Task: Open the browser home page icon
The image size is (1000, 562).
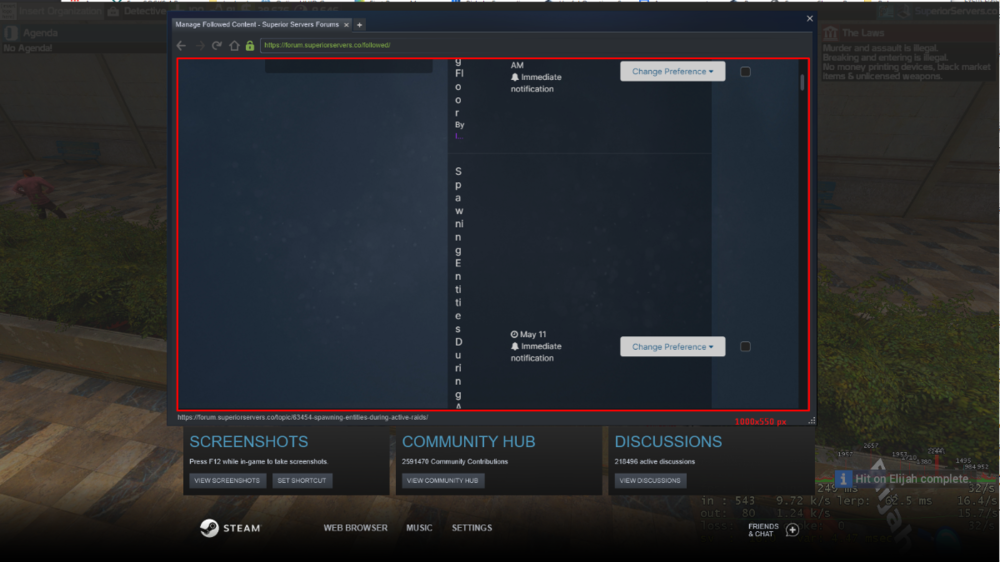Action: pyautogui.click(x=234, y=45)
